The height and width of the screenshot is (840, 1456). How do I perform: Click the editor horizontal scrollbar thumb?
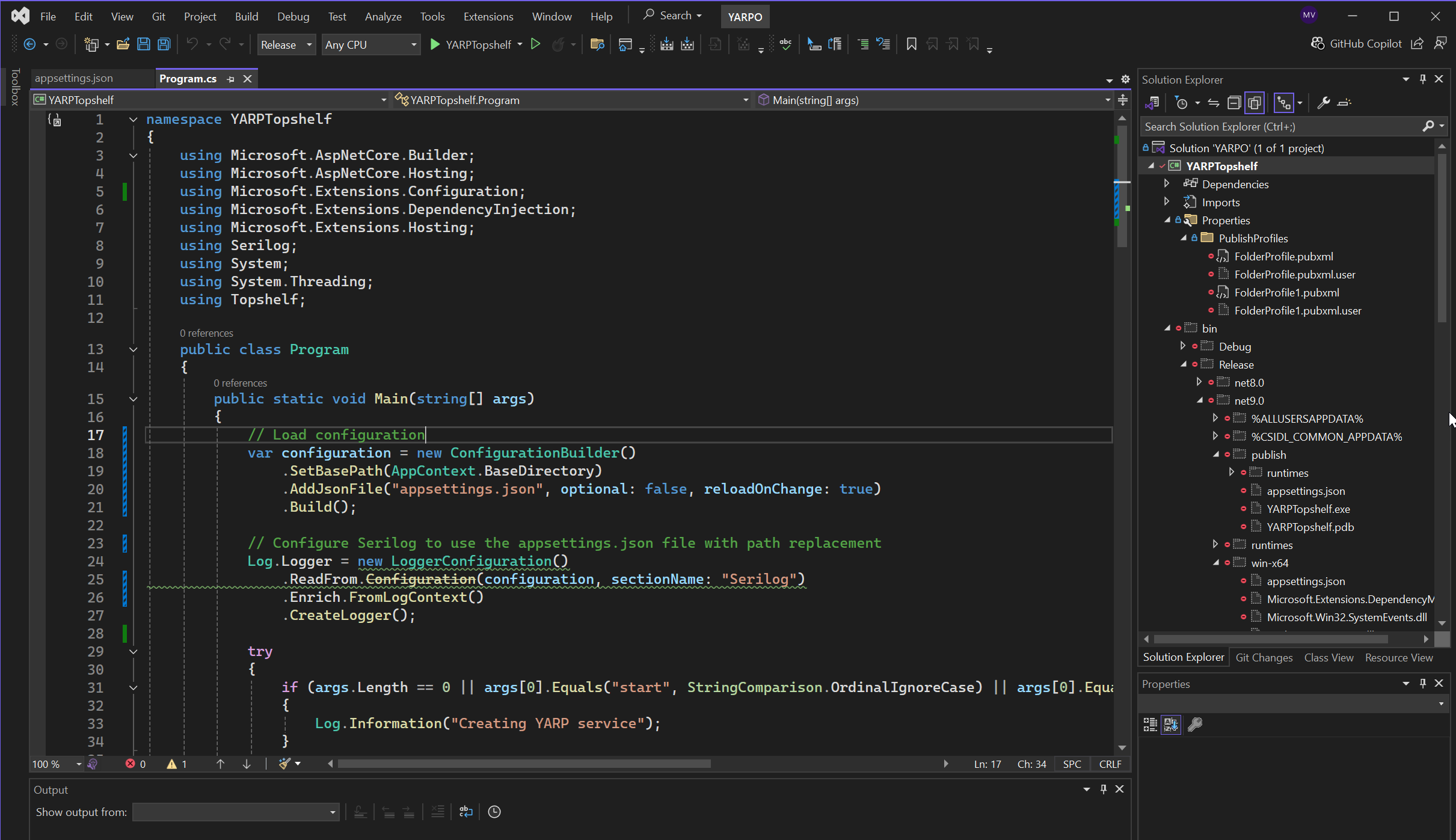pyautogui.click(x=524, y=764)
